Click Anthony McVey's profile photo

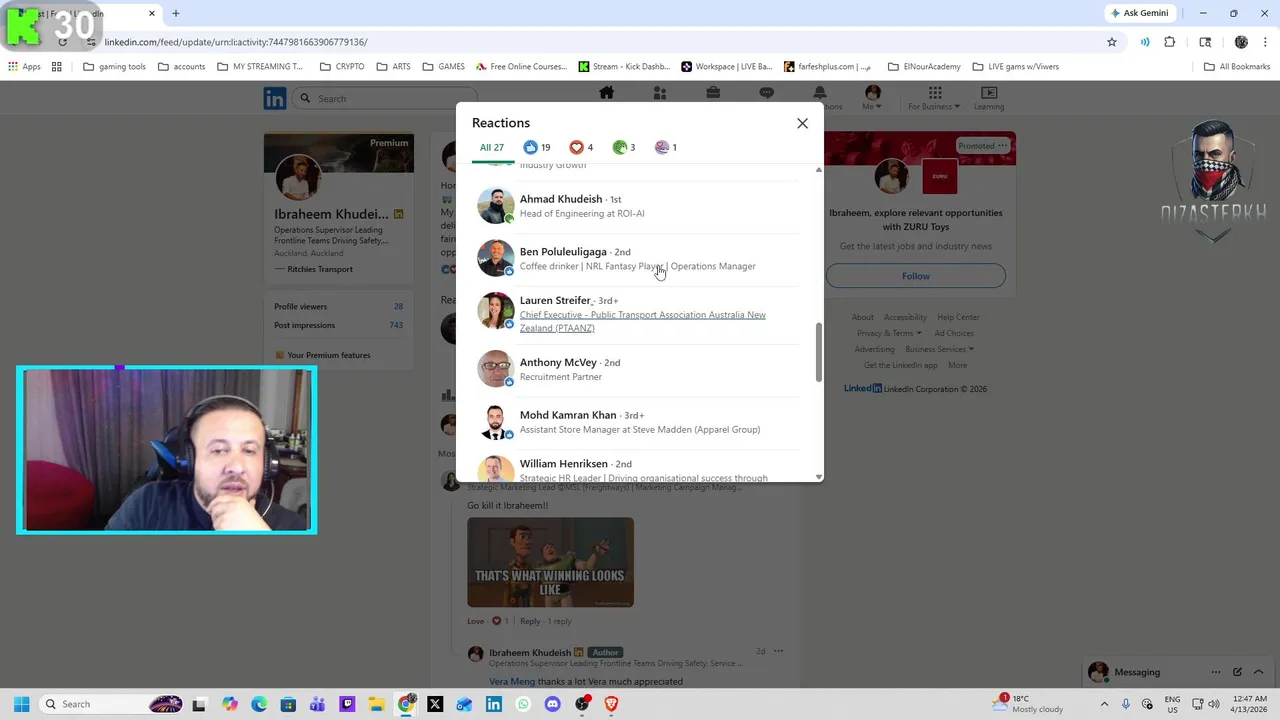(495, 369)
